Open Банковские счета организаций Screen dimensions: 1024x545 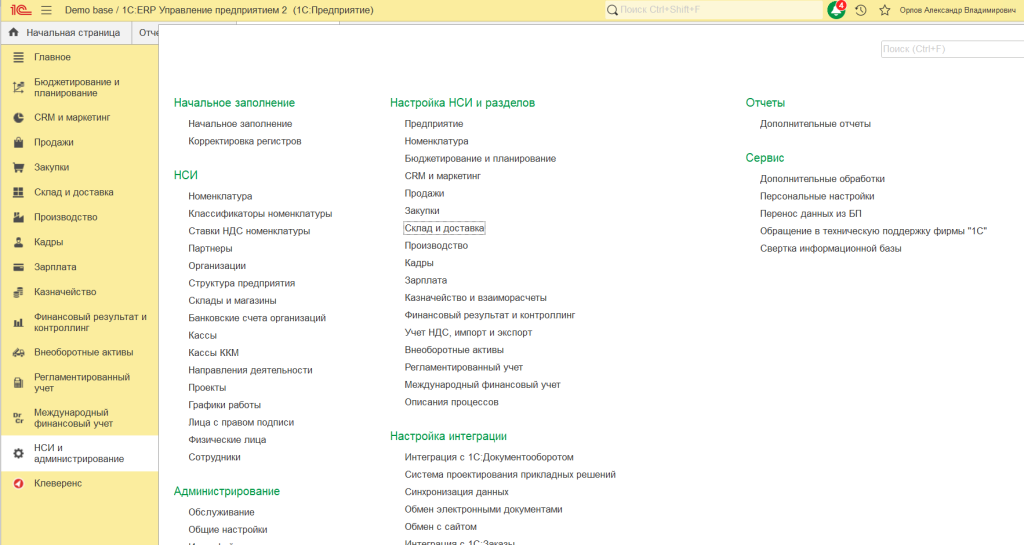coord(257,318)
